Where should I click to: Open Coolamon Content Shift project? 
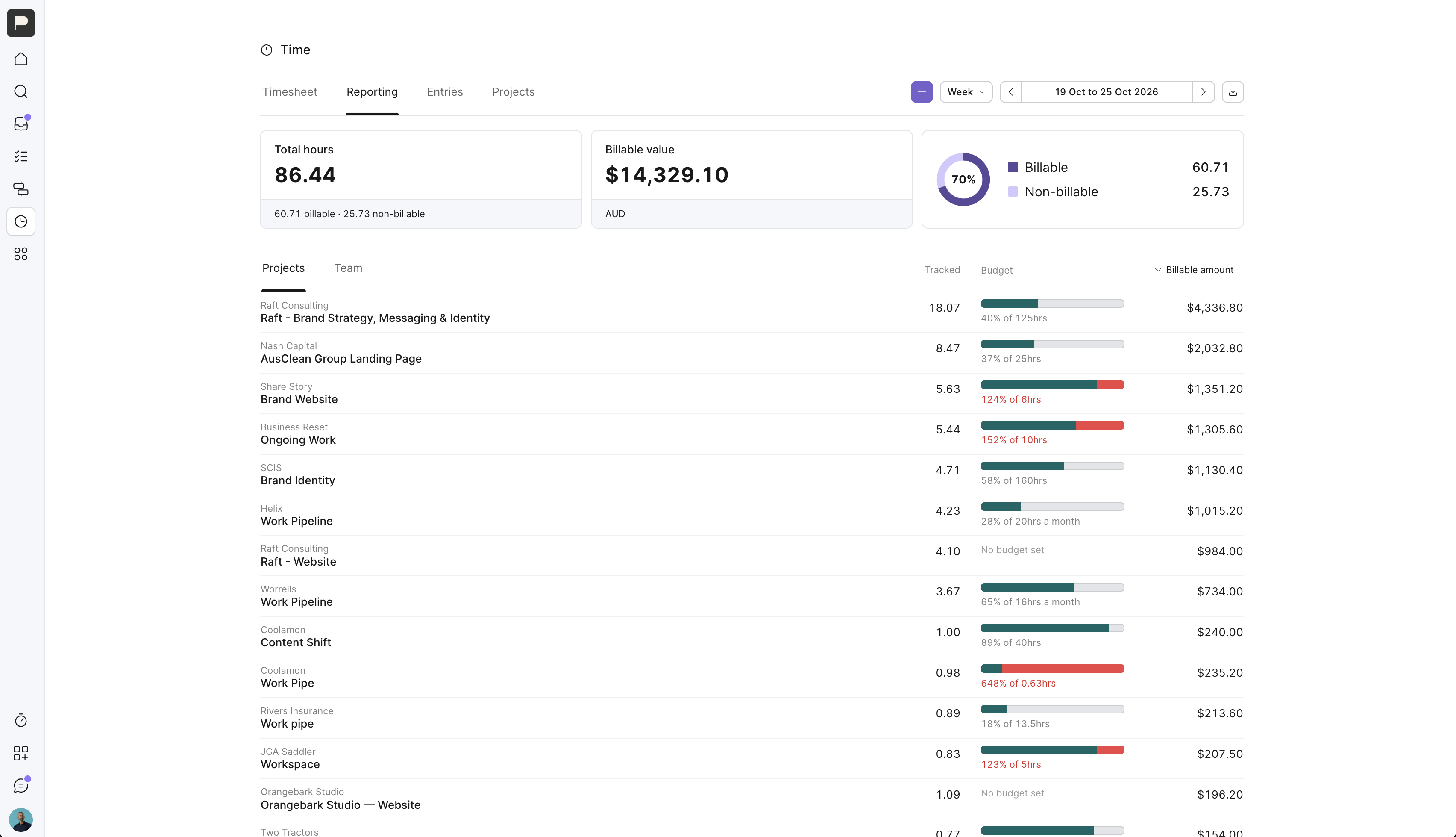pos(295,642)
